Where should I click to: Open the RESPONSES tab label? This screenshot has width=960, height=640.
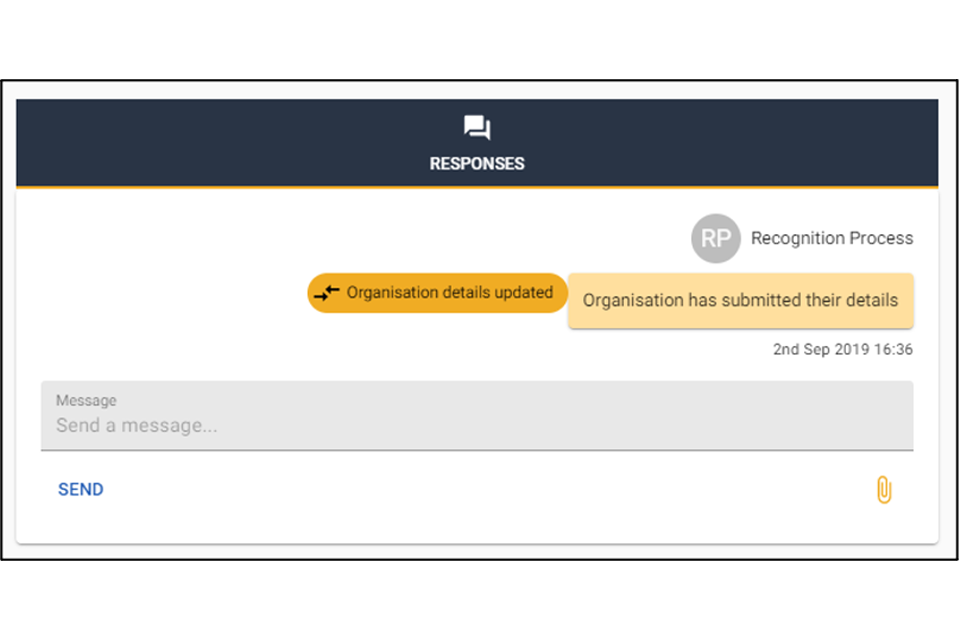point(477,163)
